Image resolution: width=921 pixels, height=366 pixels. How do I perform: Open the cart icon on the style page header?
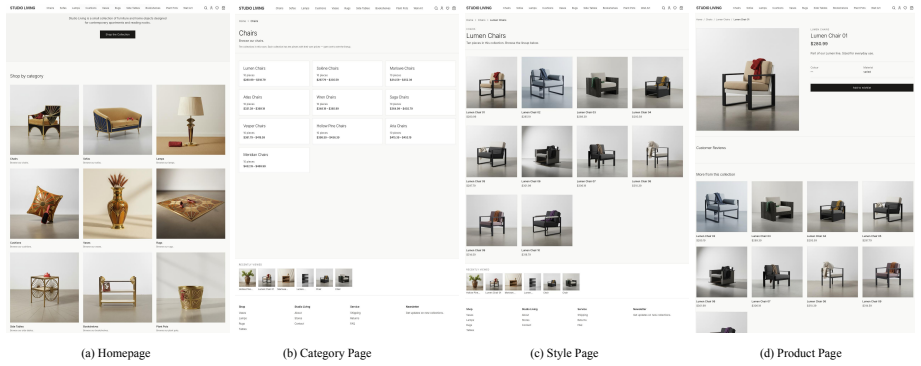(x=681, y=8)
